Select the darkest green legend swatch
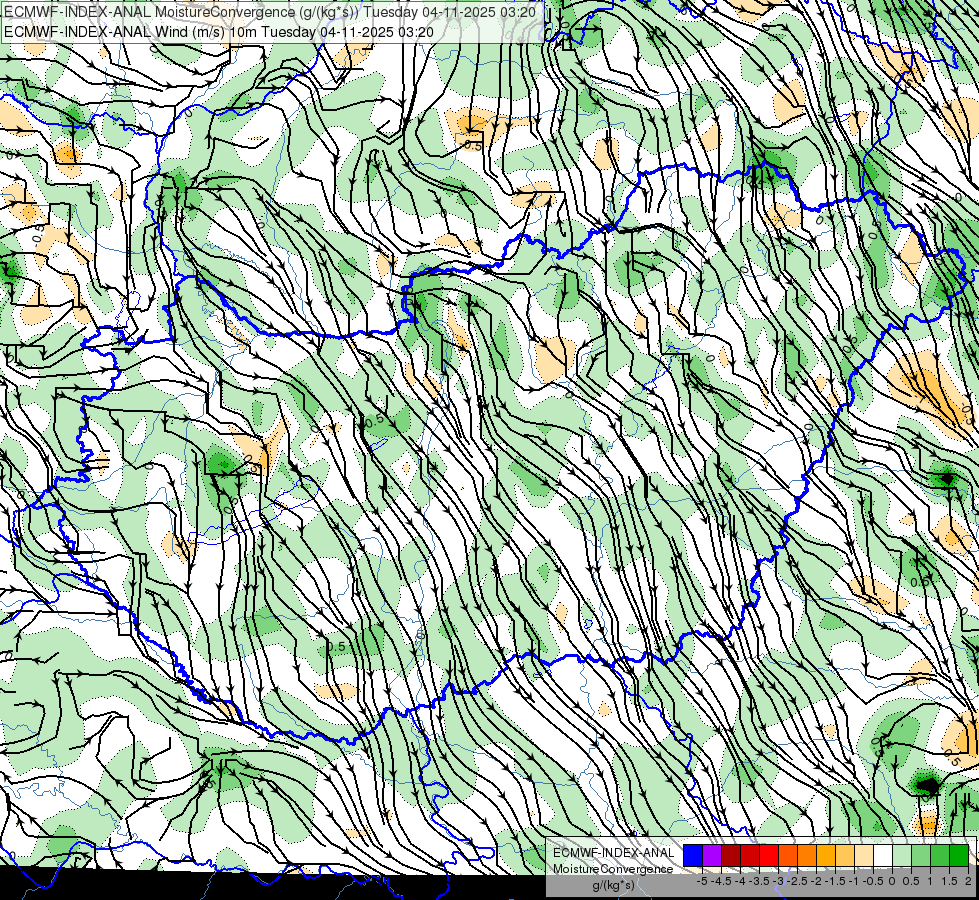 [959, 856]
